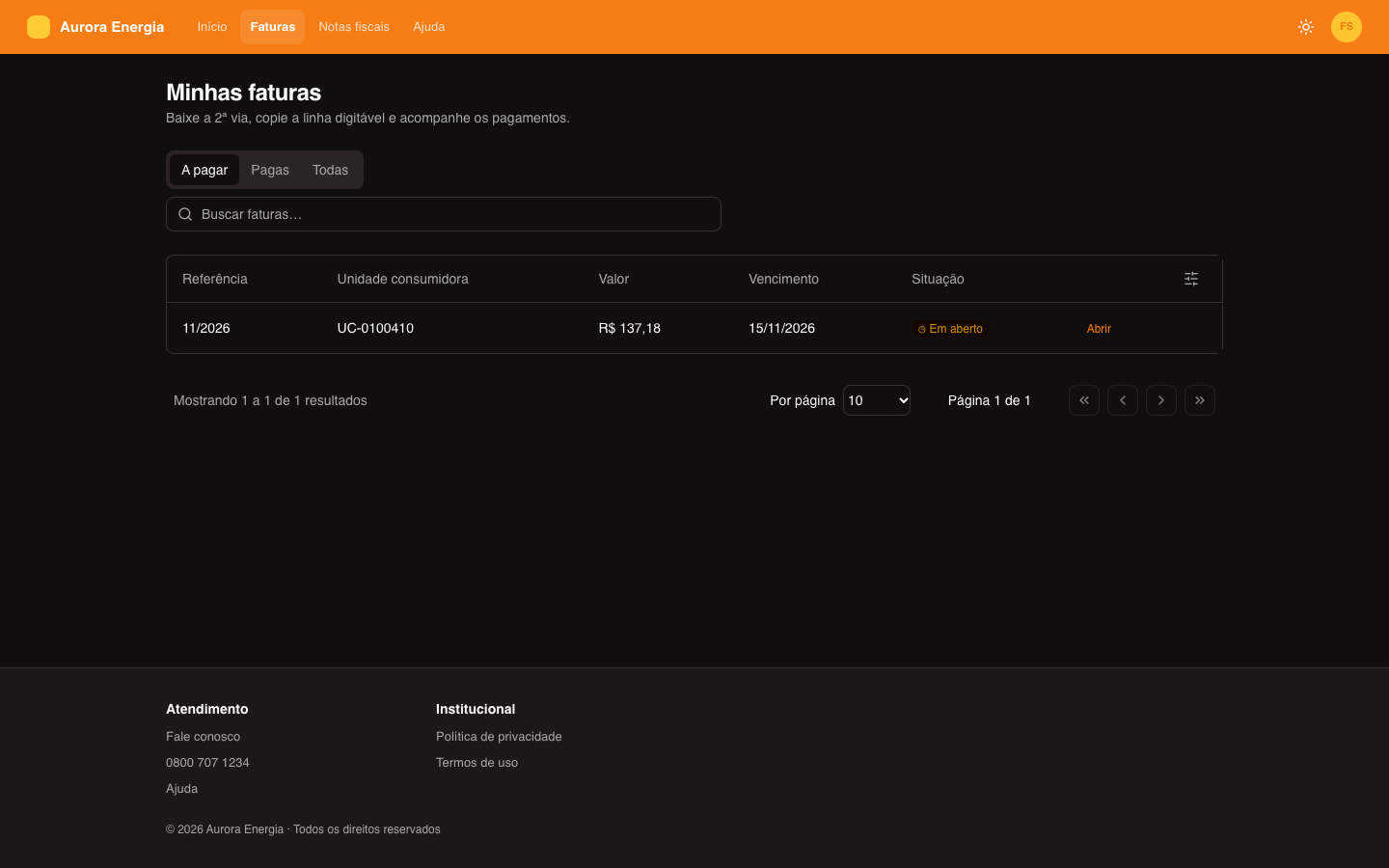Image resolution: width=1389 pixels, height=868 pixels.
Task: Open the Por página dropdown
Action: point(877,400)
